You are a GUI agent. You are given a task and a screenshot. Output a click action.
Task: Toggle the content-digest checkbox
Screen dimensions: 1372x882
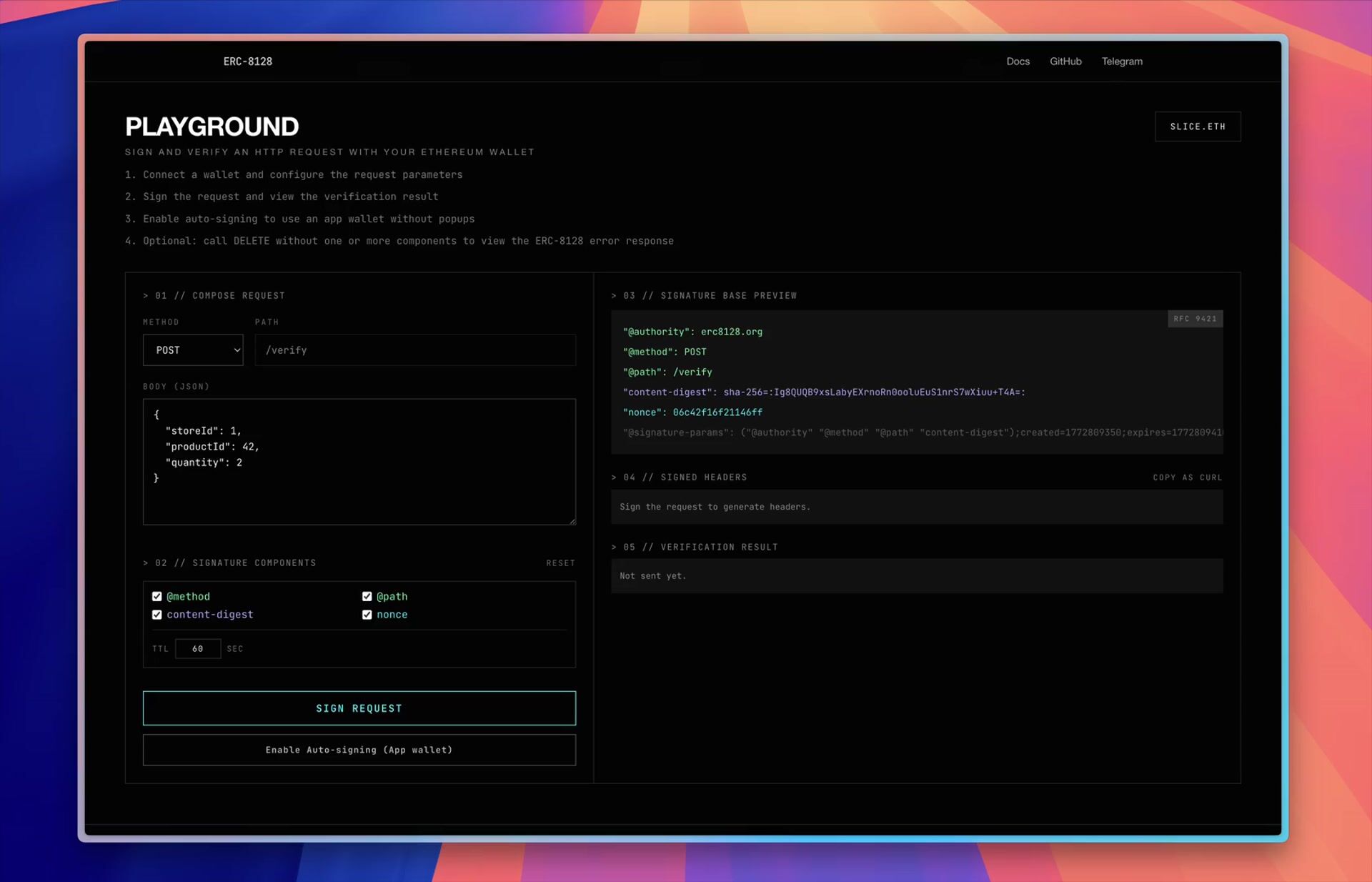157,615
